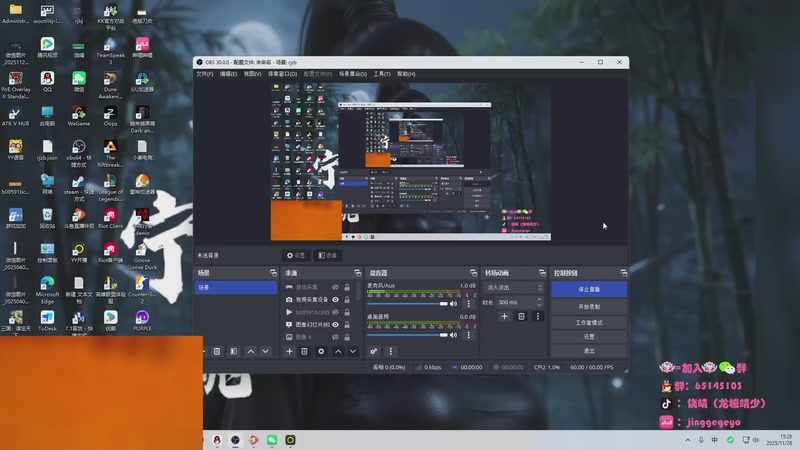Viewport: 800px width, 450px height.
Task: Click the 退出 button in the controls panel
Action: tap(589, 351)
